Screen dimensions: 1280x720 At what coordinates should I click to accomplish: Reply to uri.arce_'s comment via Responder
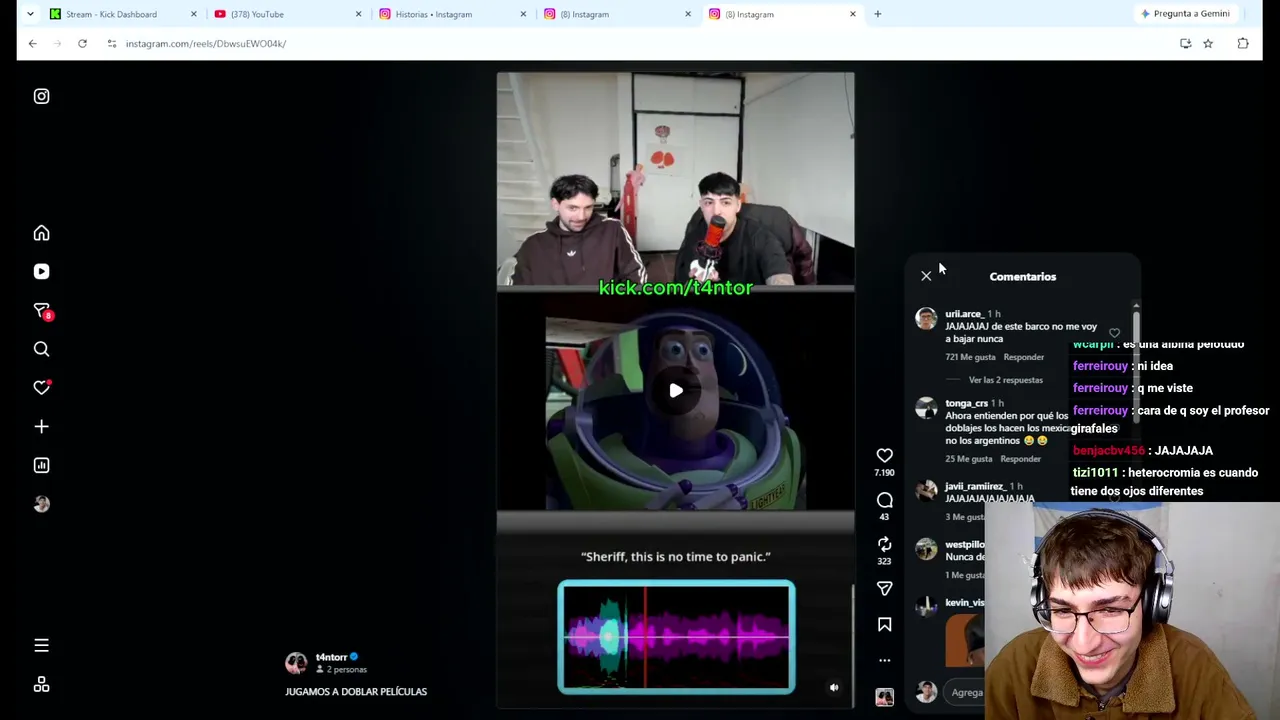(x=1023, y=357)
